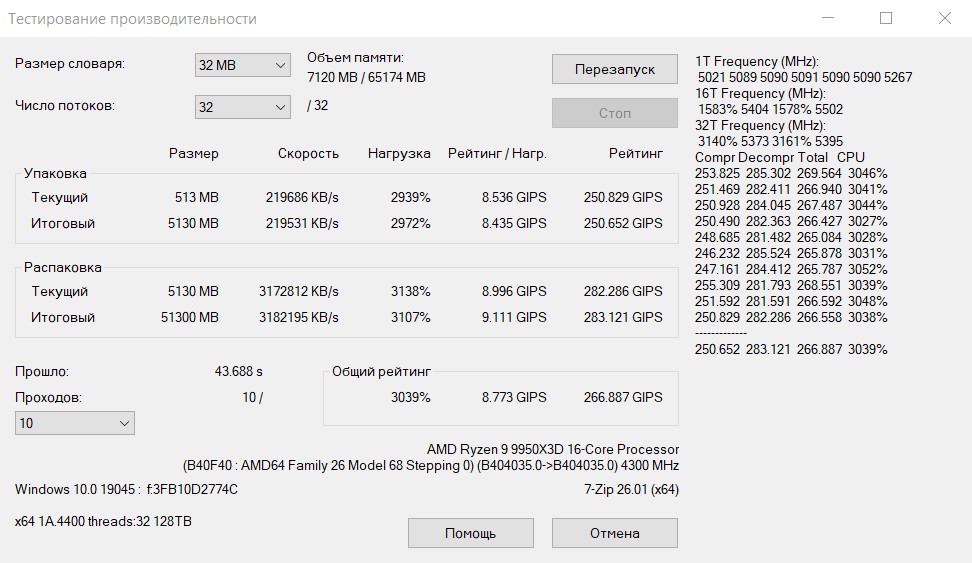
Task: Select the dictionary size arrow chevron
Action: tap(280, 65)
